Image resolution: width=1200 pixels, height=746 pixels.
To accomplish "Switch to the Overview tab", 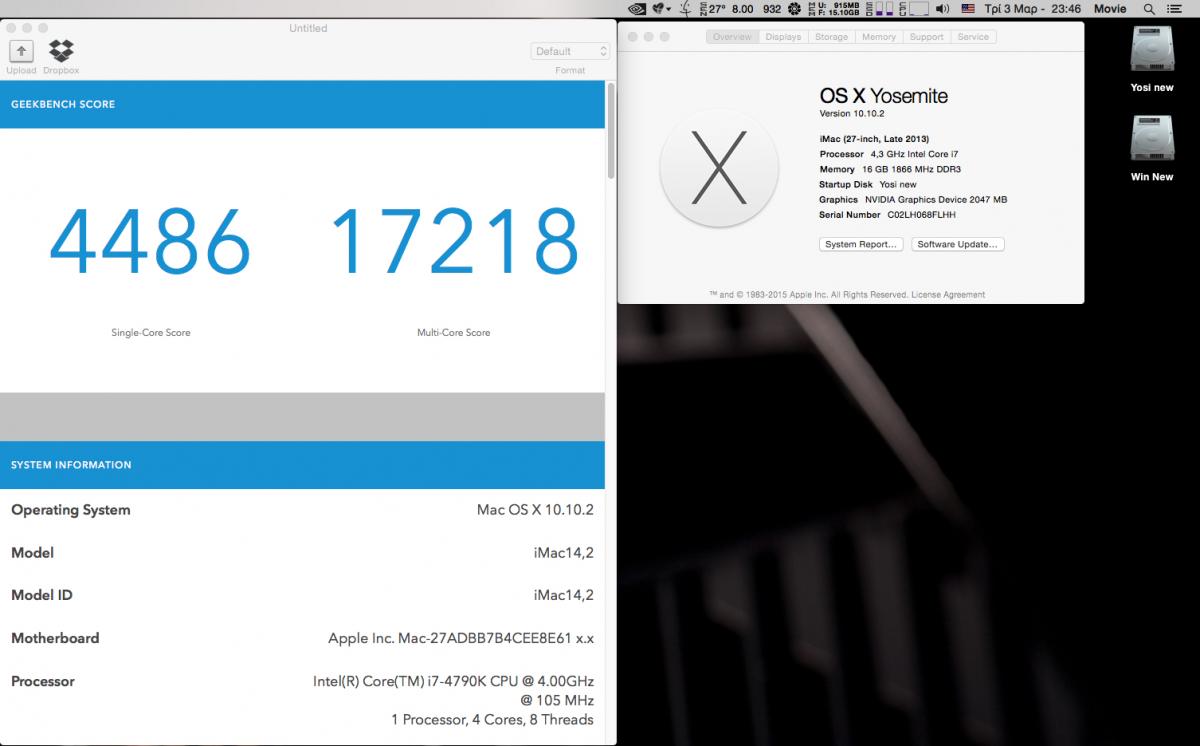I will (732, 37).
